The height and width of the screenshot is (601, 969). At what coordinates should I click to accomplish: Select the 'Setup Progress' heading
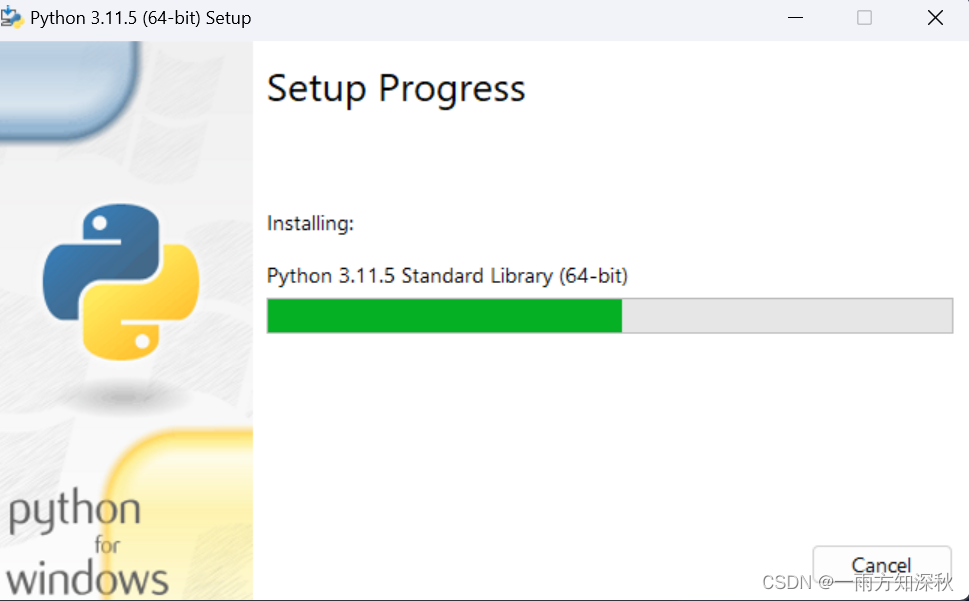(x=395, y=89)
